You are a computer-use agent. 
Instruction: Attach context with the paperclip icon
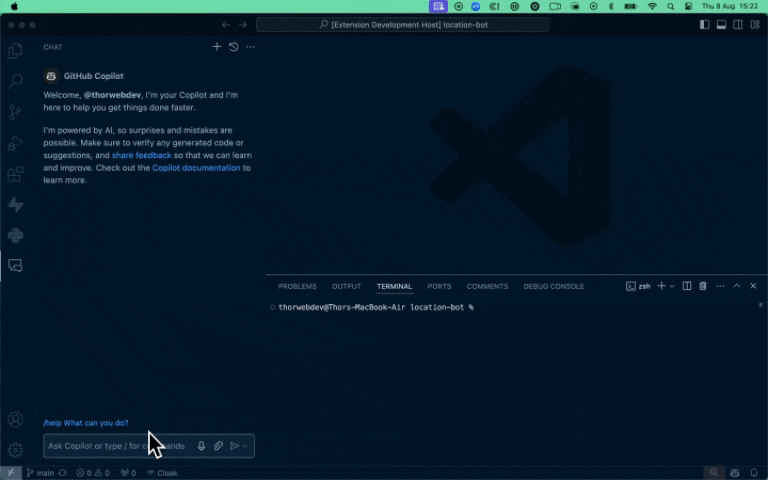(x=218, y=446)
